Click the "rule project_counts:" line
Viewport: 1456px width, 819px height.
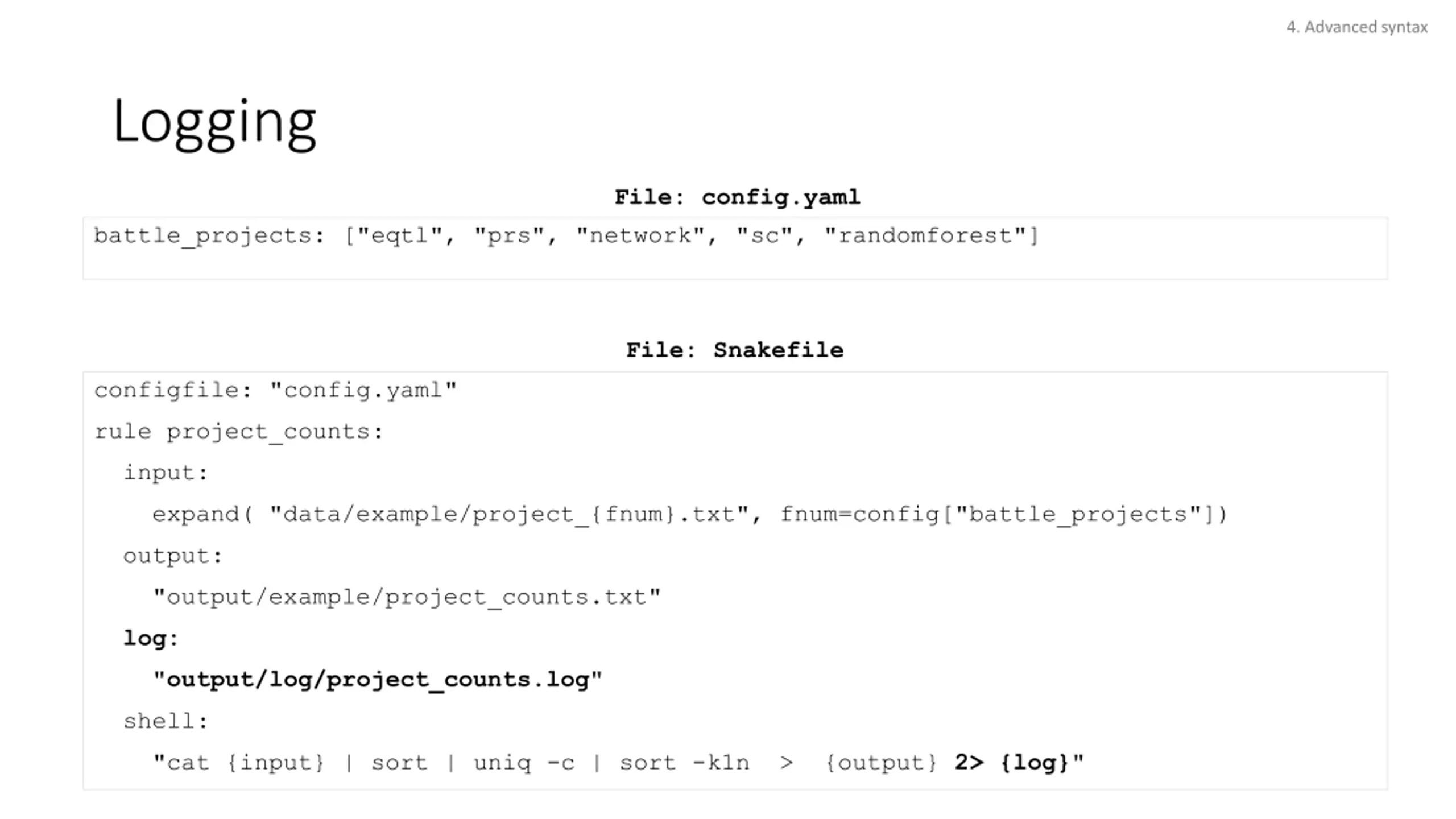pyautogui.click(x=239, y=432)
